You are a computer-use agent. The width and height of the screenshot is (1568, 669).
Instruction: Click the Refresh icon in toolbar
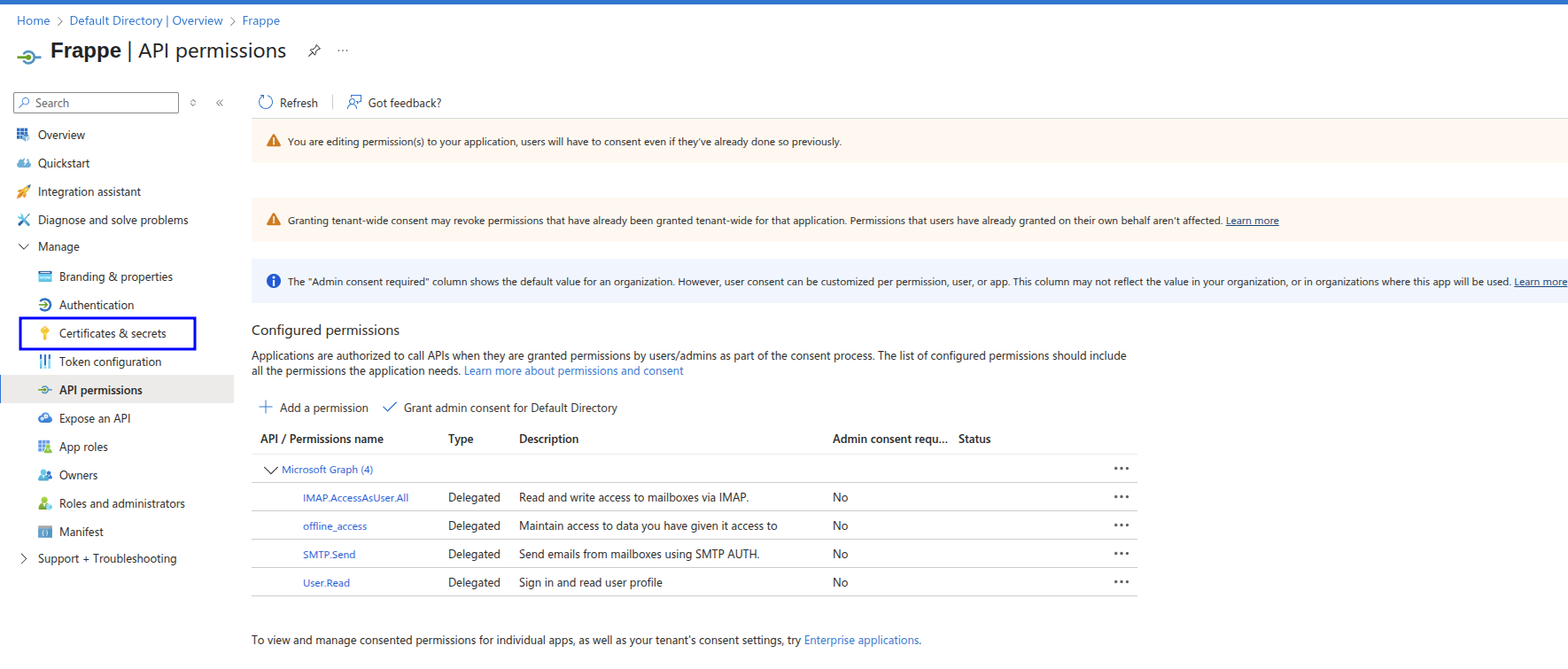(266, 103)
